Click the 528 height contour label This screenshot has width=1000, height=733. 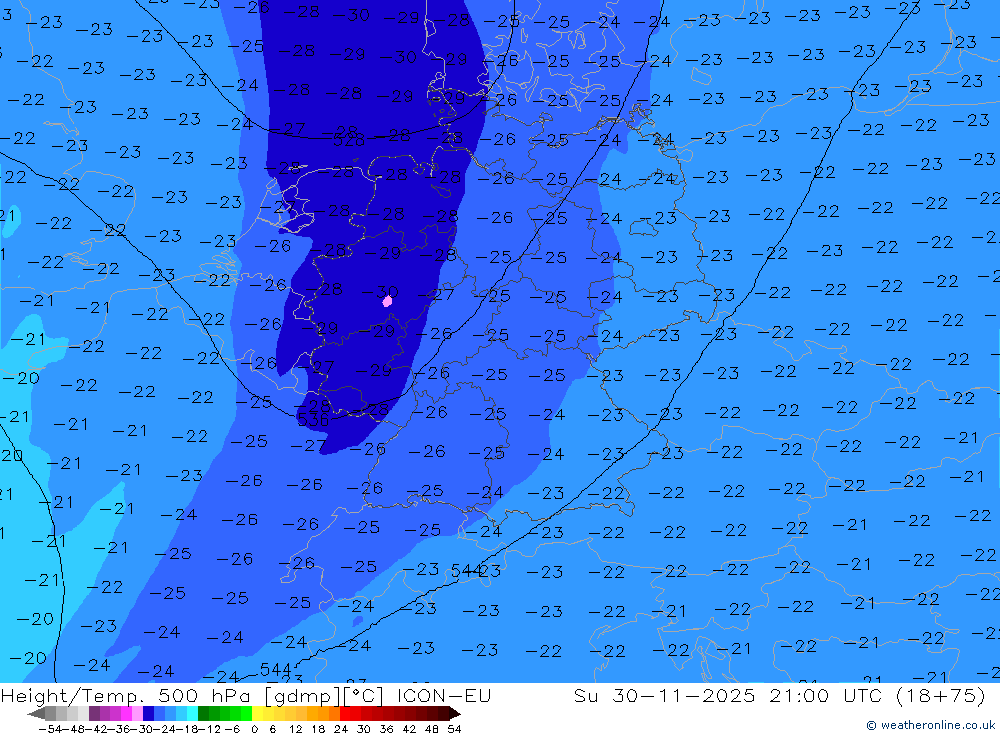(349, 140)
